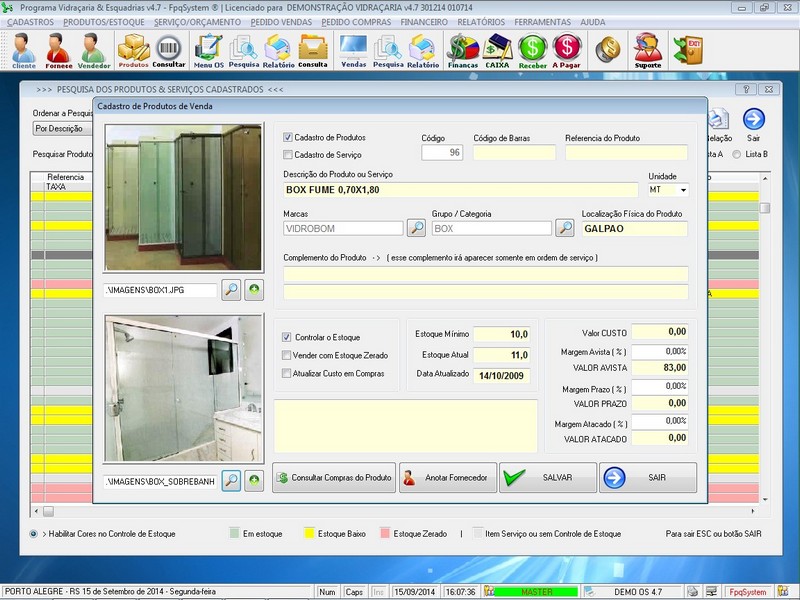The image size is (800, 600).
Task: Select the Lista B radio button
Action: [x=736, y=154]
